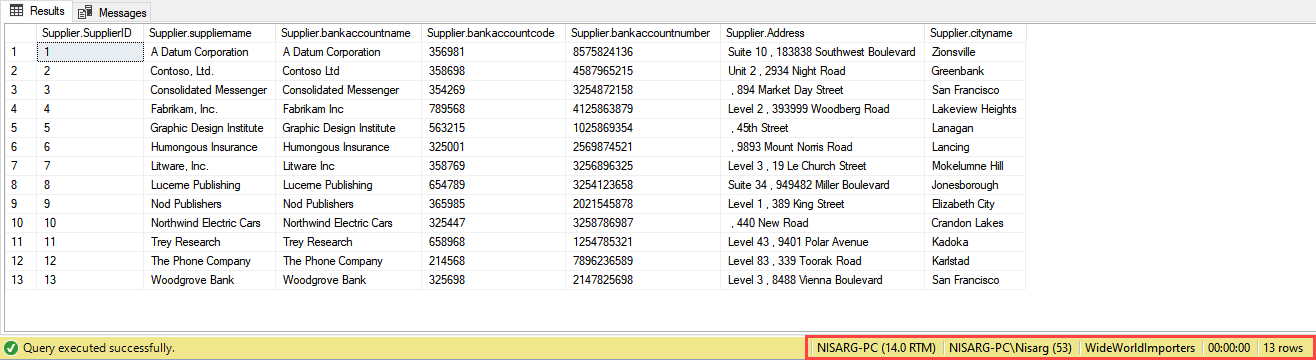Select Supplier.suppliername column header
This screenshot has height=360, width=1316.
[209, 33]
